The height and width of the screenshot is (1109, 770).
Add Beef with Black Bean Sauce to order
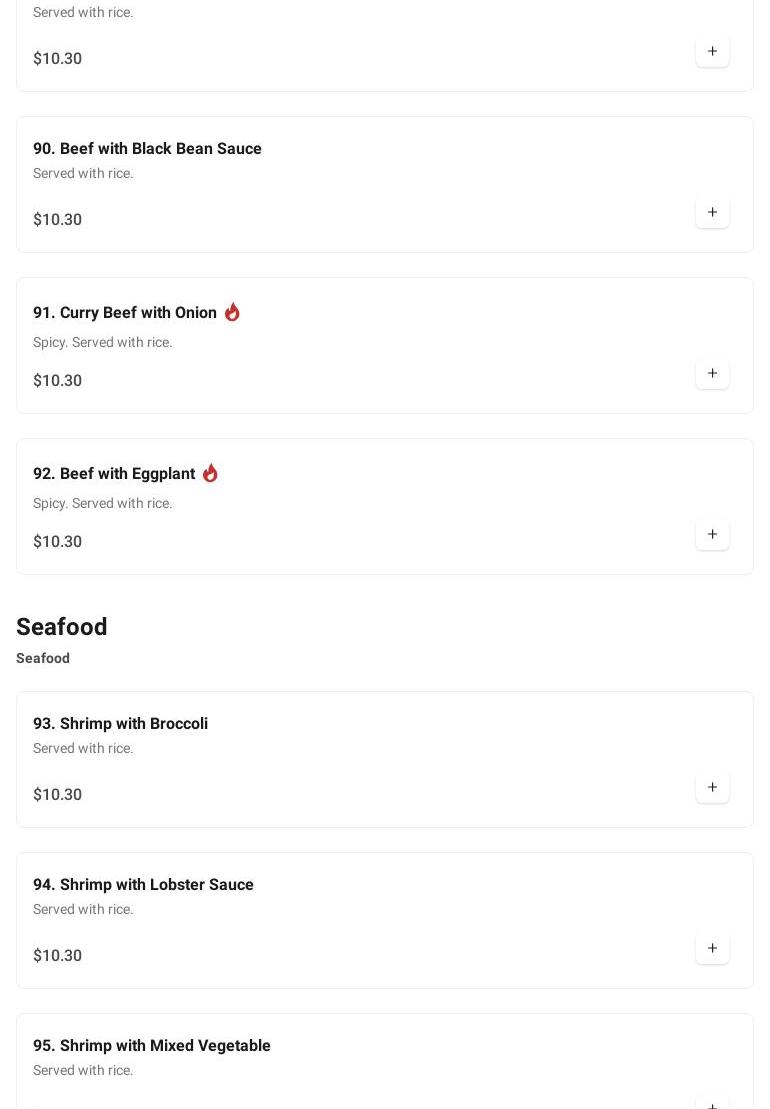tap(712, 213)
